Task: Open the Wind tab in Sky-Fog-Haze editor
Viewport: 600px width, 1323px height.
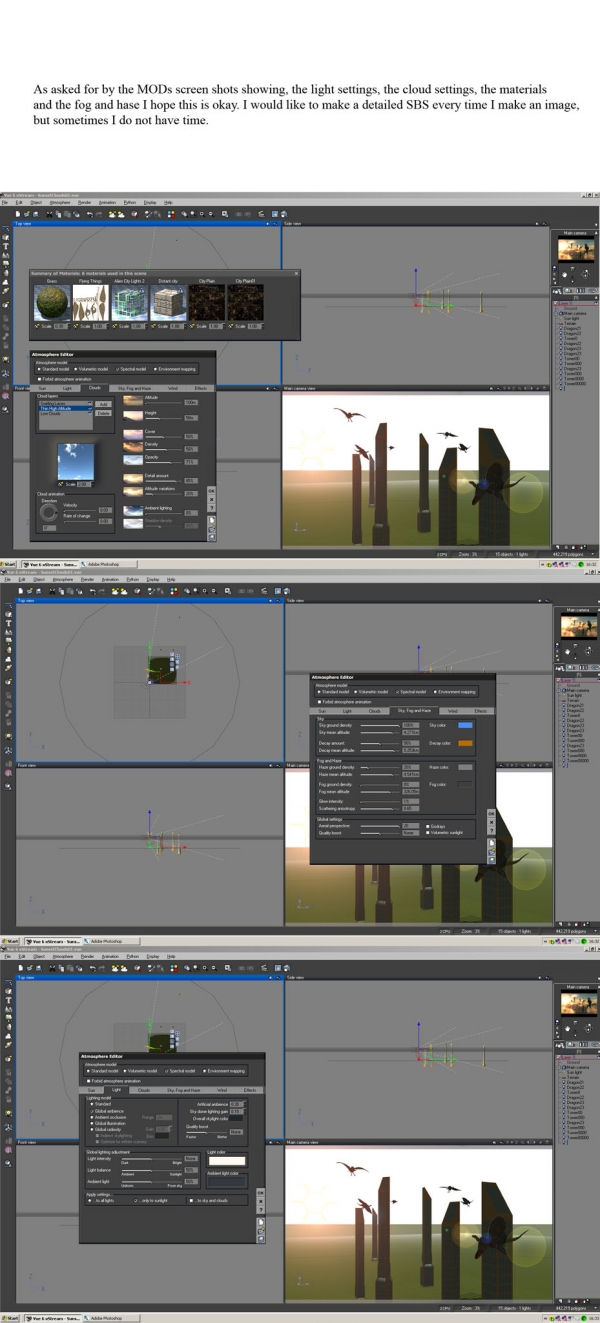Action: tap(453, 710)
